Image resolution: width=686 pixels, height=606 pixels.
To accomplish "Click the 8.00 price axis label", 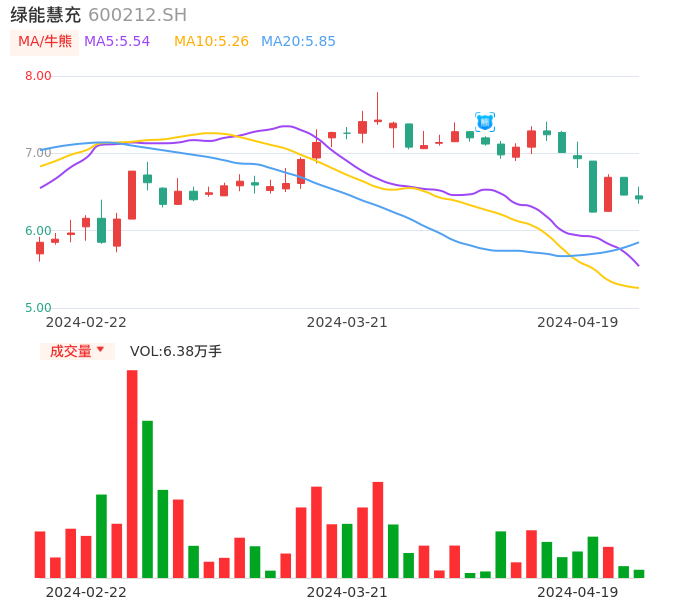I will pos(38,76).
